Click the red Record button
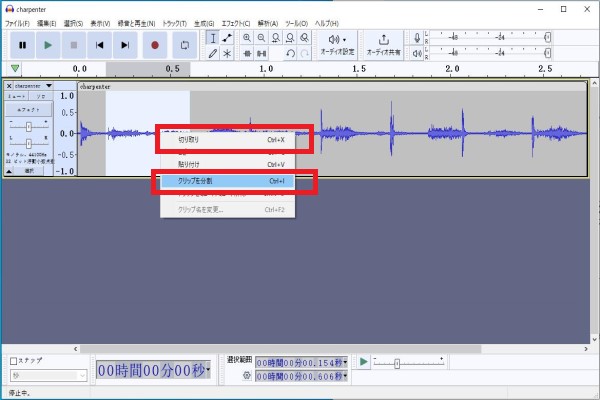 coord(154,45)
